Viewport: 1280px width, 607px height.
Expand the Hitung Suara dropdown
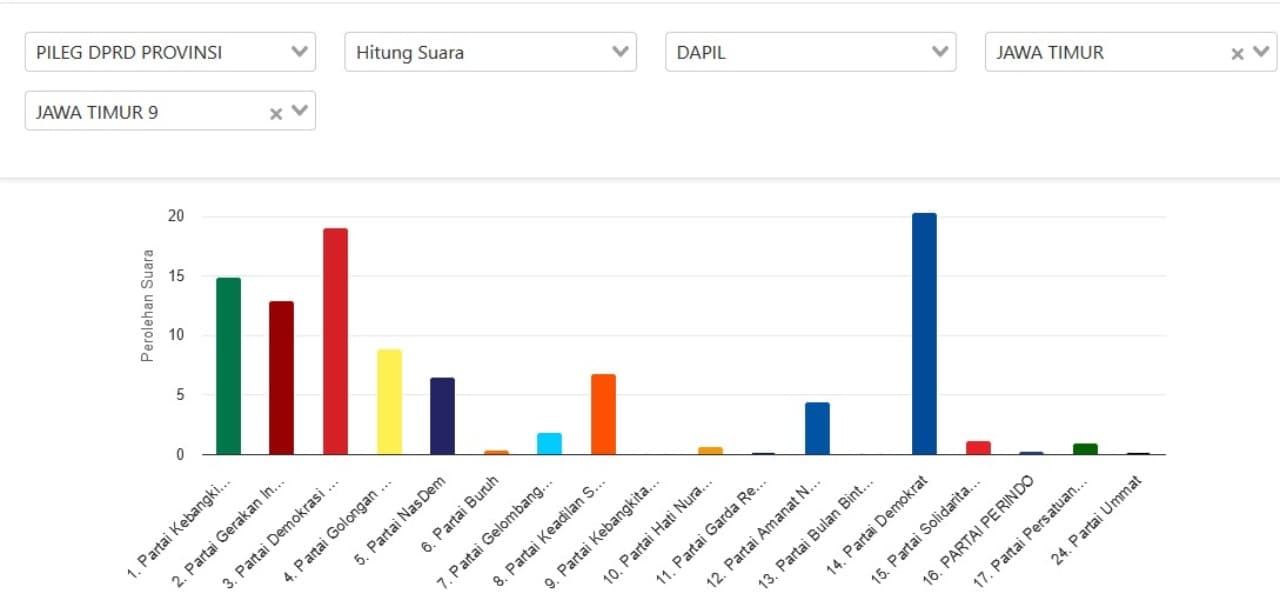click(x=490, y=52)
